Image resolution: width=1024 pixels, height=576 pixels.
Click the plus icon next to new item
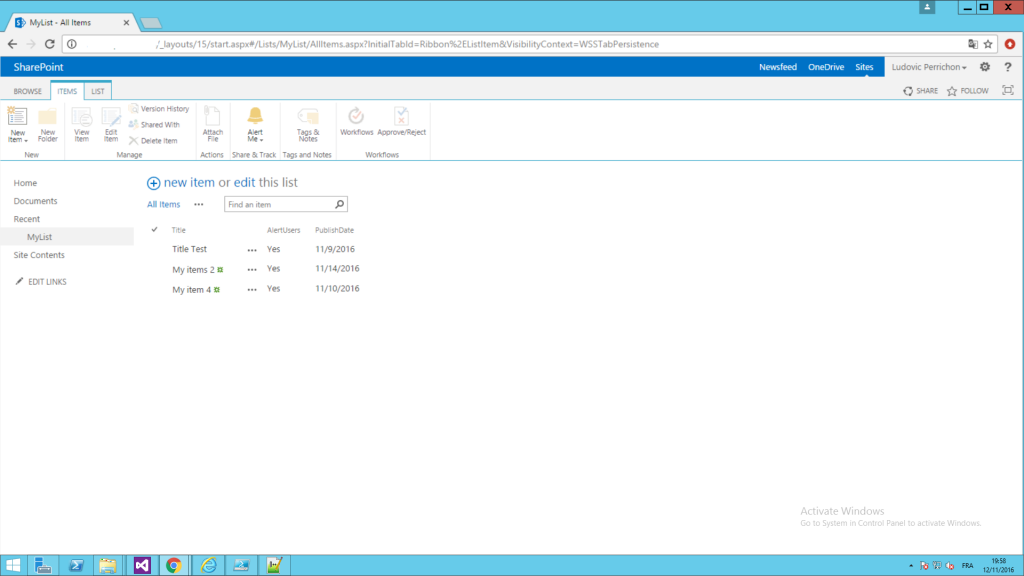click(x=153, y=184)
